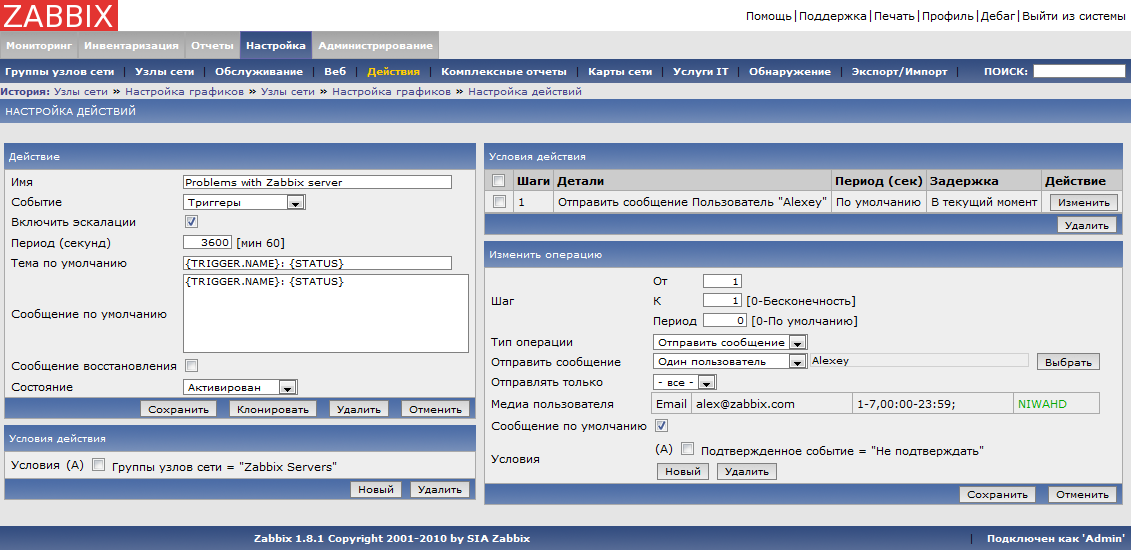This screenshot has height=550, width=1131.
Task: Click the Печать link
Action: tap(894, 16)
